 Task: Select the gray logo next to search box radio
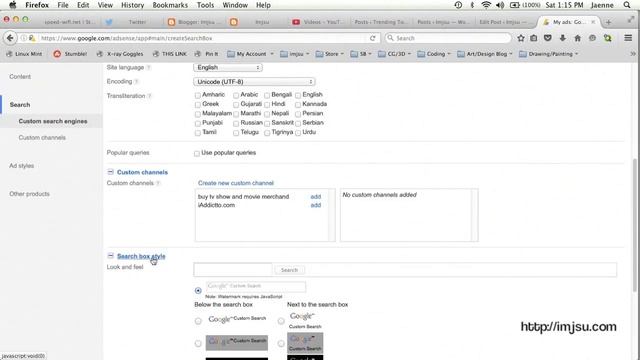(281, 344)
